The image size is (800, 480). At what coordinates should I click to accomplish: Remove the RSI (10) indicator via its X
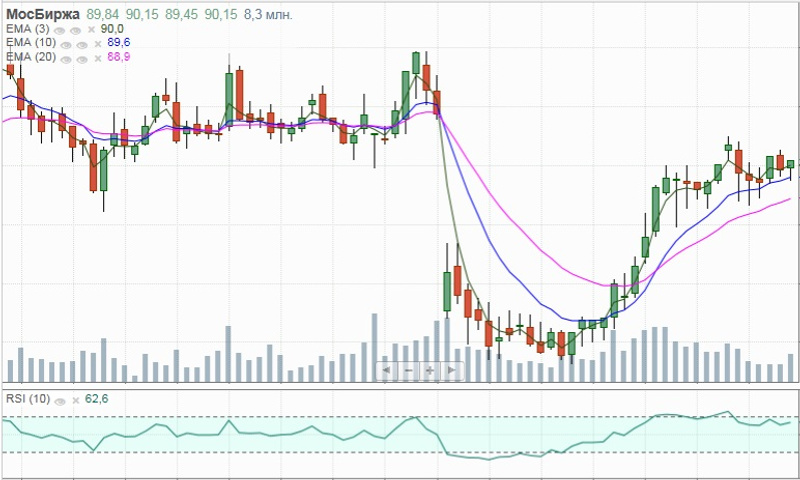point(76,400)
